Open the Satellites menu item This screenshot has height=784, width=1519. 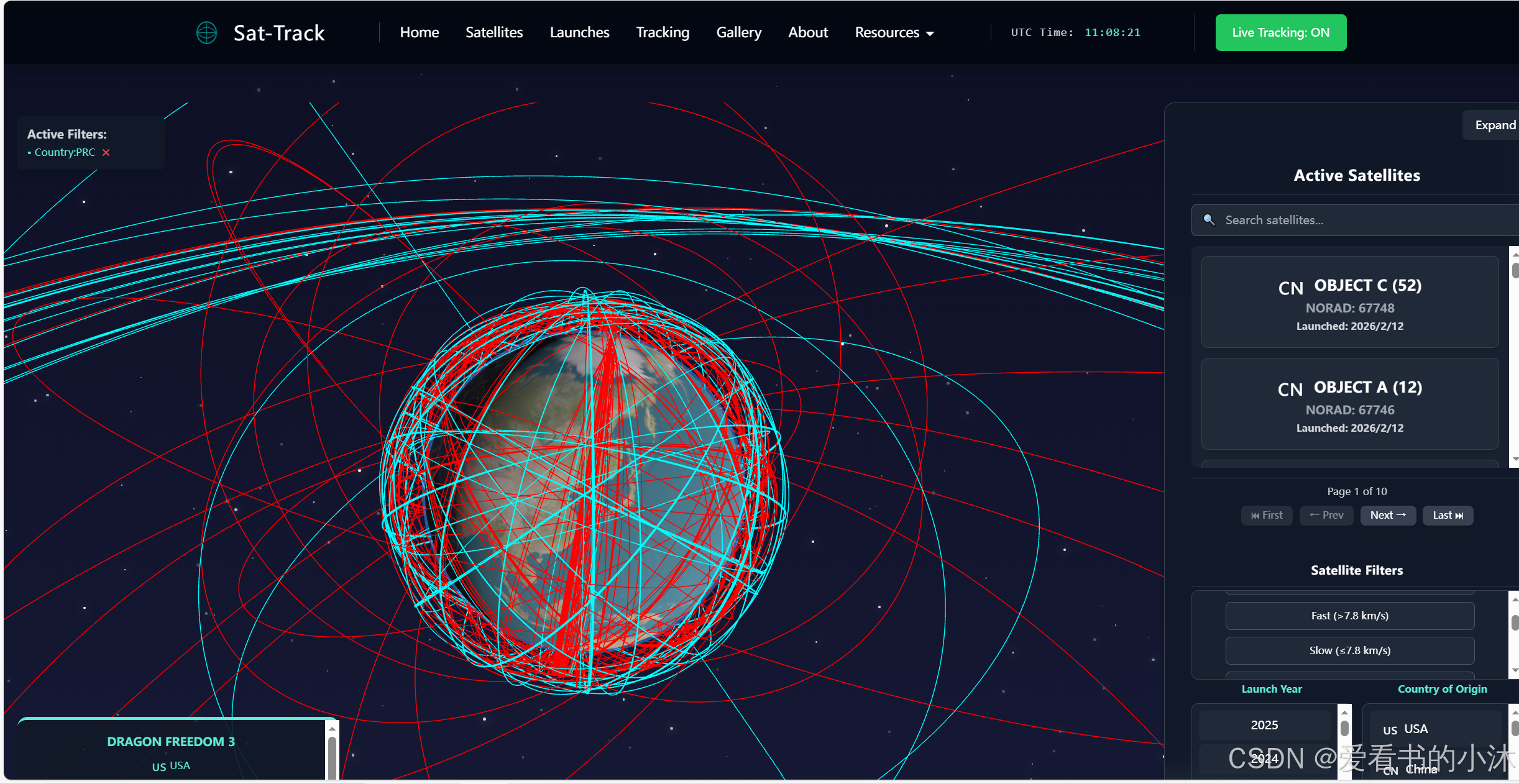coord(494,32)
